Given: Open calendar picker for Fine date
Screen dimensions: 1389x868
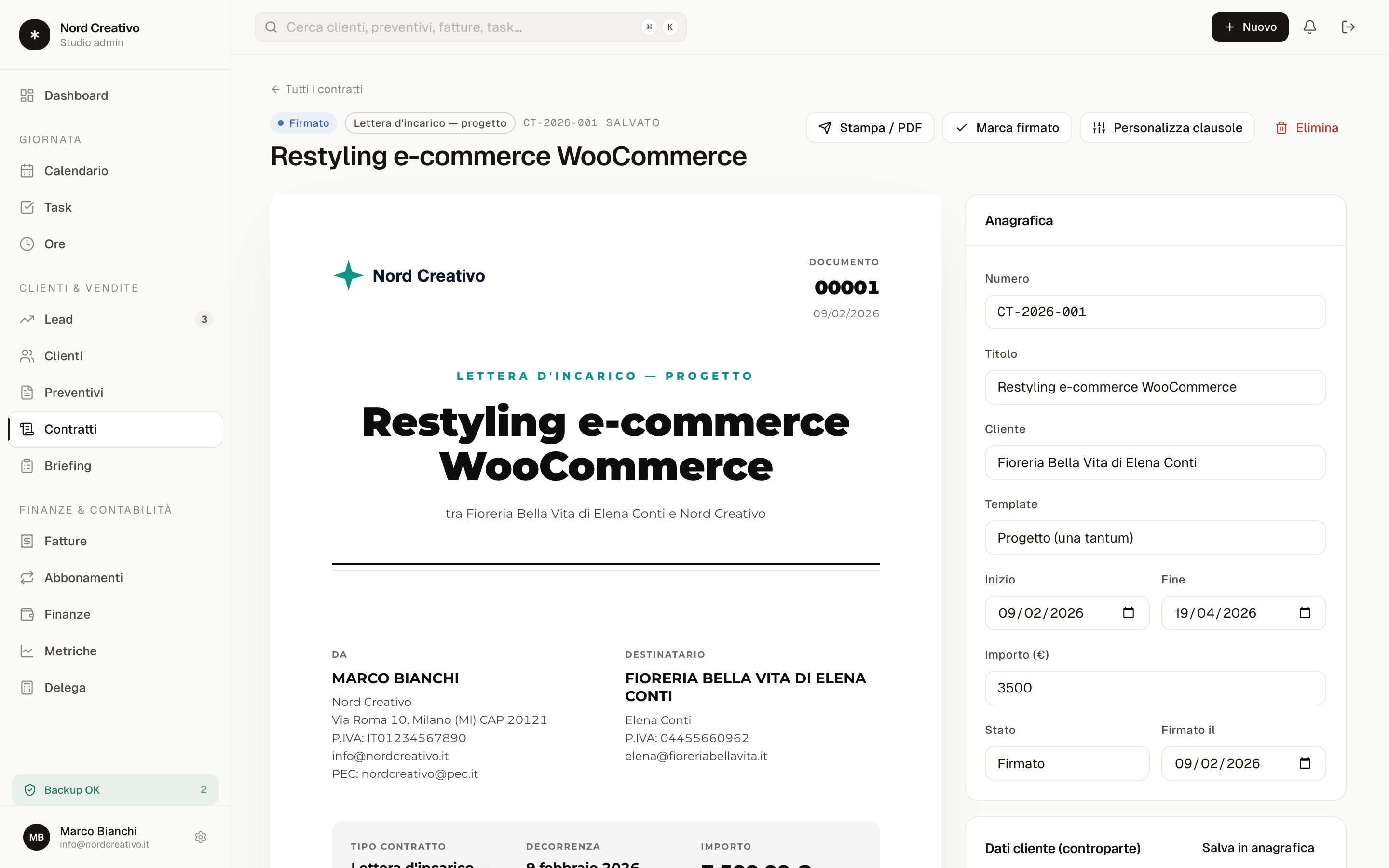Looking at the screenshot, I should coord(1305,612).
